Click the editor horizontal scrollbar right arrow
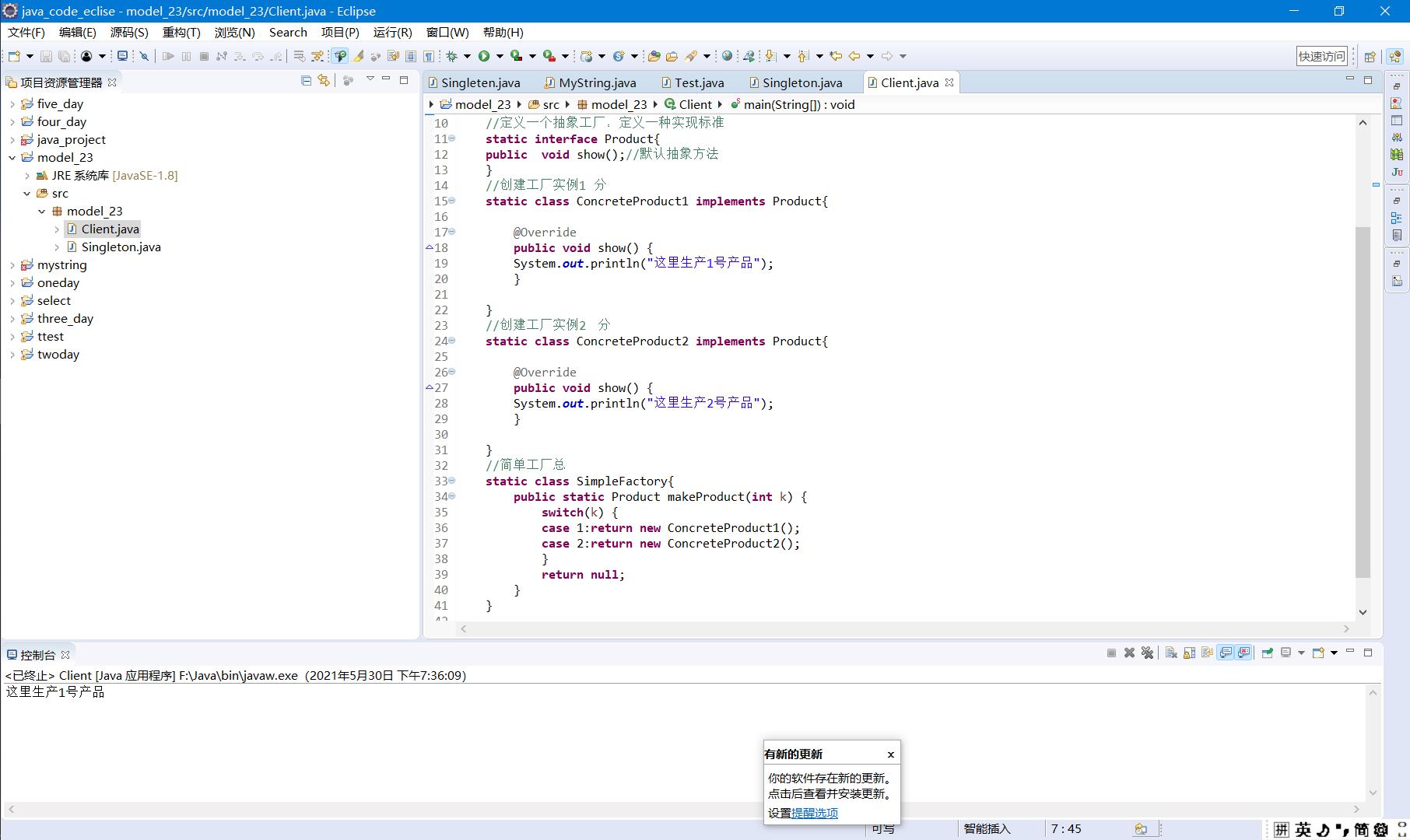 [1346, 628]
